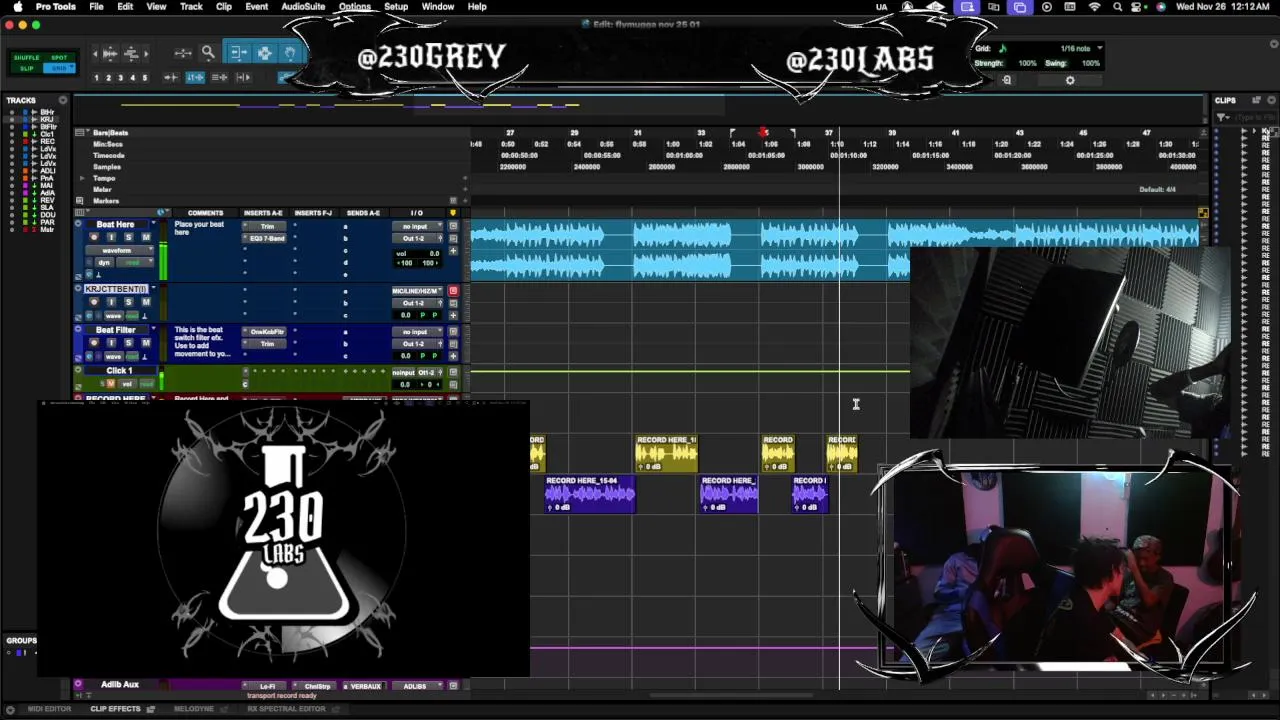Open the Clips list popup menu
Image resolution: width=1280 pixels, height=720 pixels.
(1271, 100)
